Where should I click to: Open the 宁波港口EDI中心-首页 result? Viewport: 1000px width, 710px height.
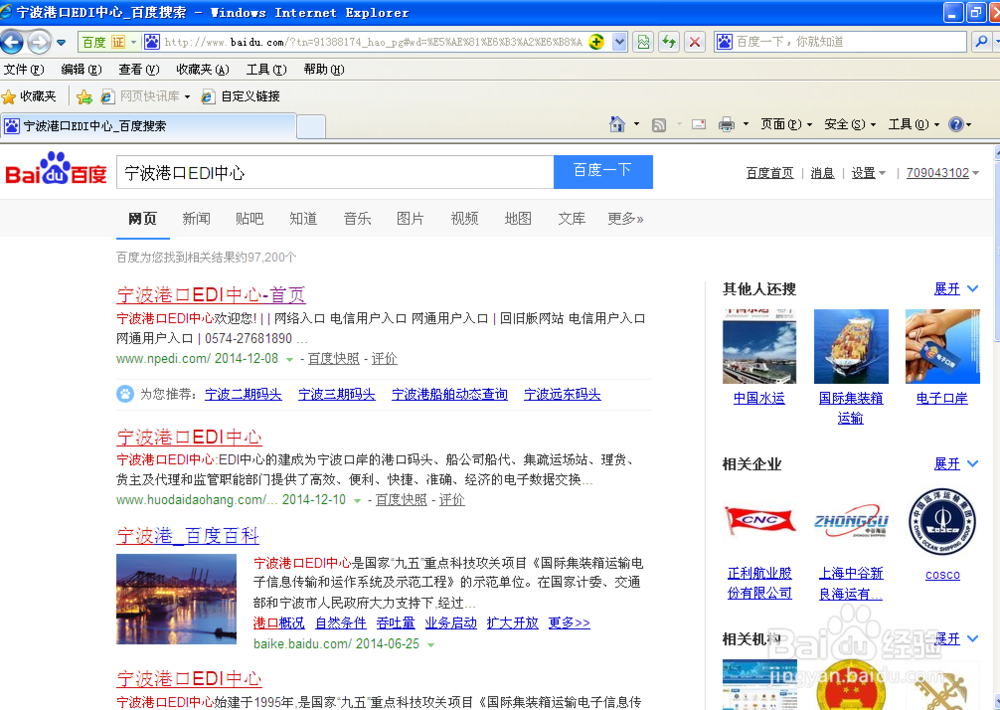(211, 295)
